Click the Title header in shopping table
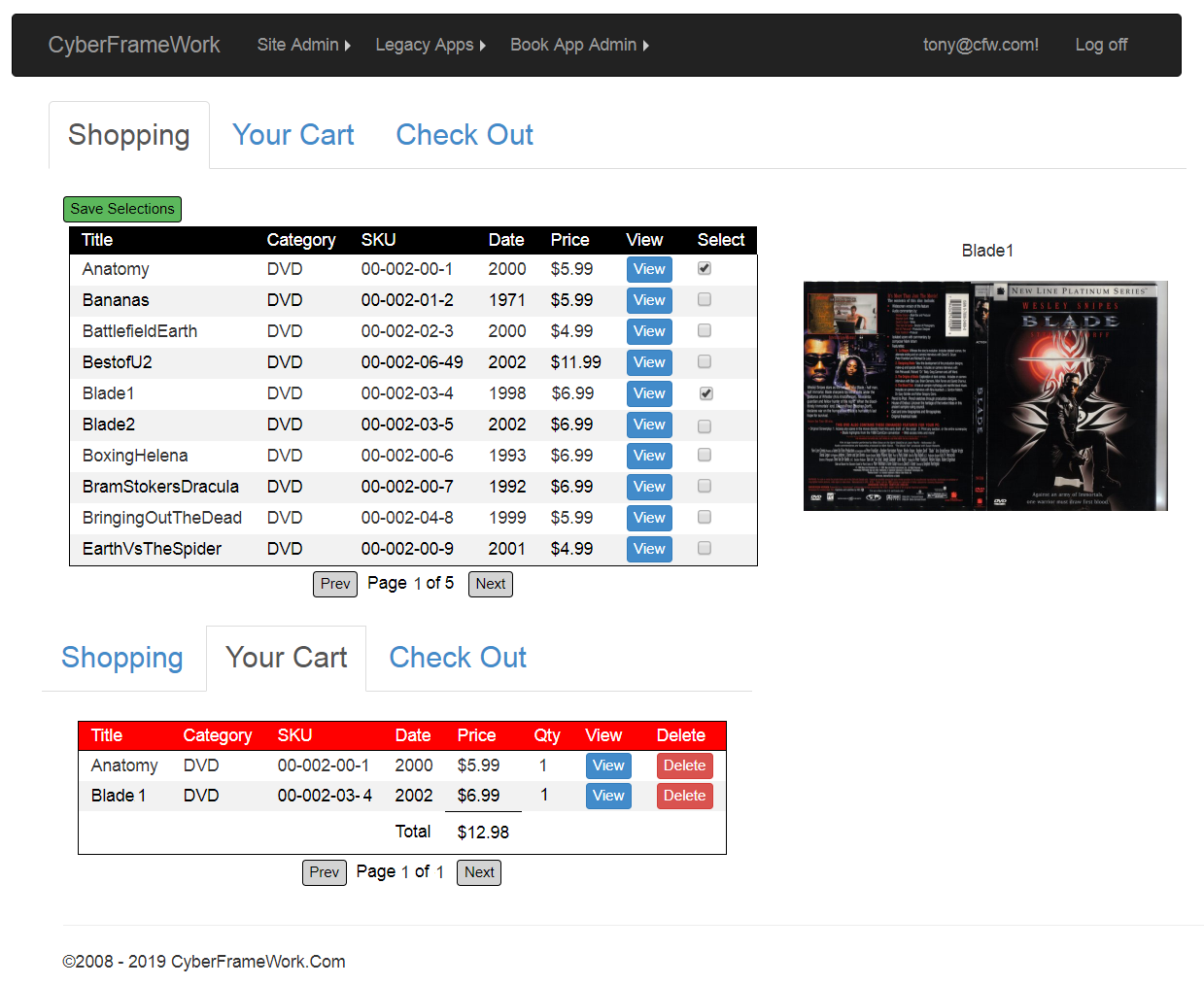The image size is (1204, 986). 97,240
